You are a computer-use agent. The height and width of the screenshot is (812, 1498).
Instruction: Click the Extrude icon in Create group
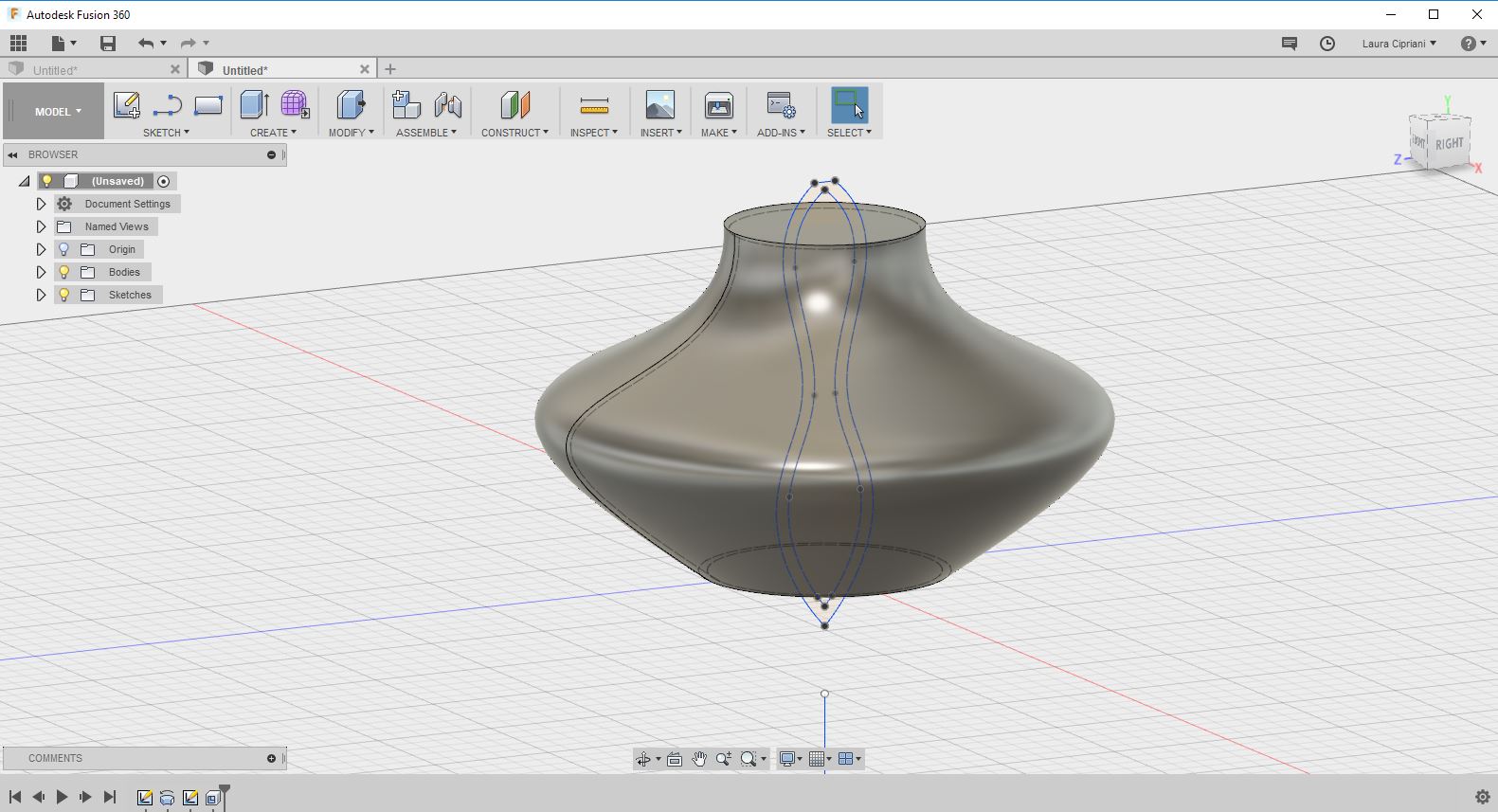[x=254, y=105]
